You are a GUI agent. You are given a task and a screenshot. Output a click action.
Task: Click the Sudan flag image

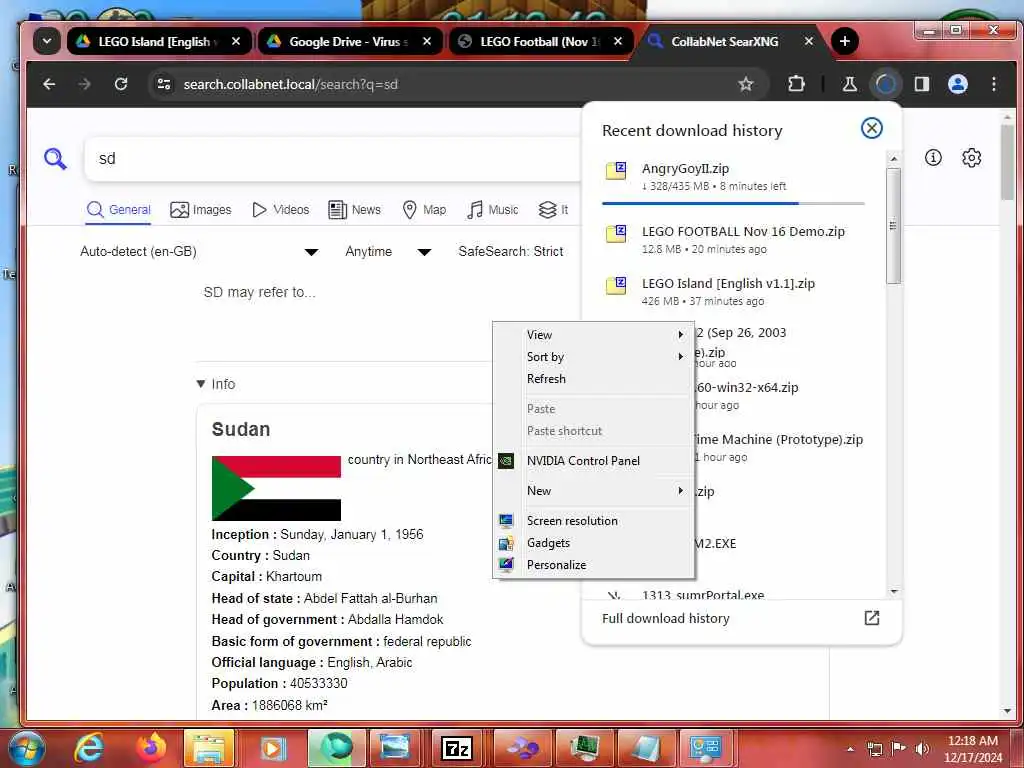(x=276, y=488)
